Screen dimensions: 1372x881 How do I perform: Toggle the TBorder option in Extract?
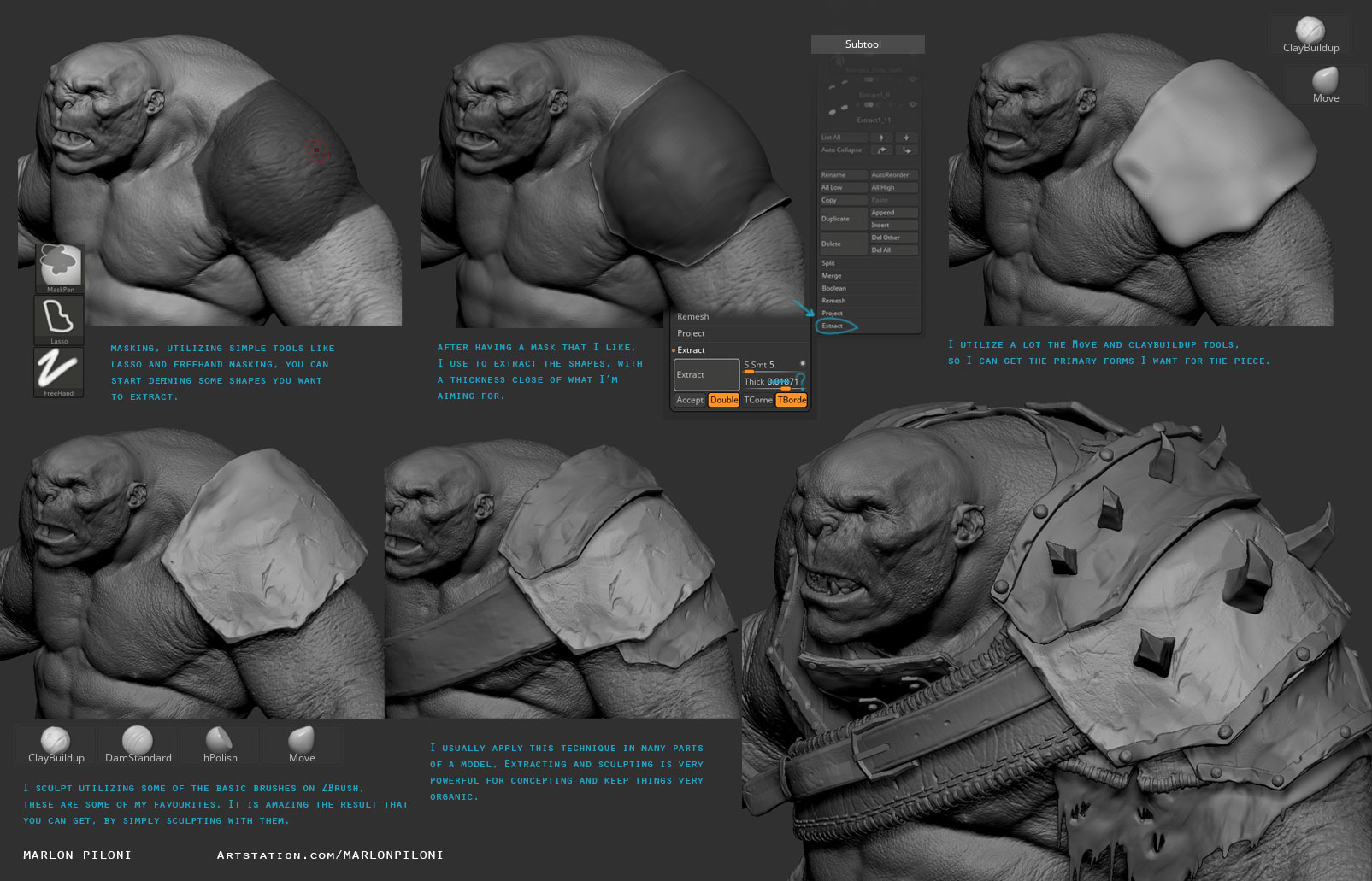(x=792, y=400)
